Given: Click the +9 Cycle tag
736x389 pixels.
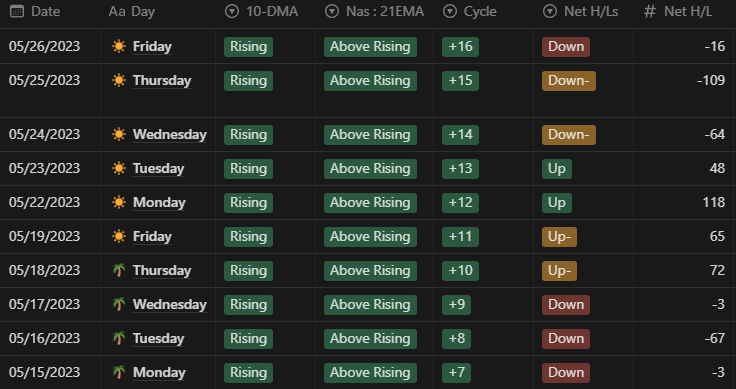Looking at the screenshot, I should pyautogui.click(x=456, y=305).
